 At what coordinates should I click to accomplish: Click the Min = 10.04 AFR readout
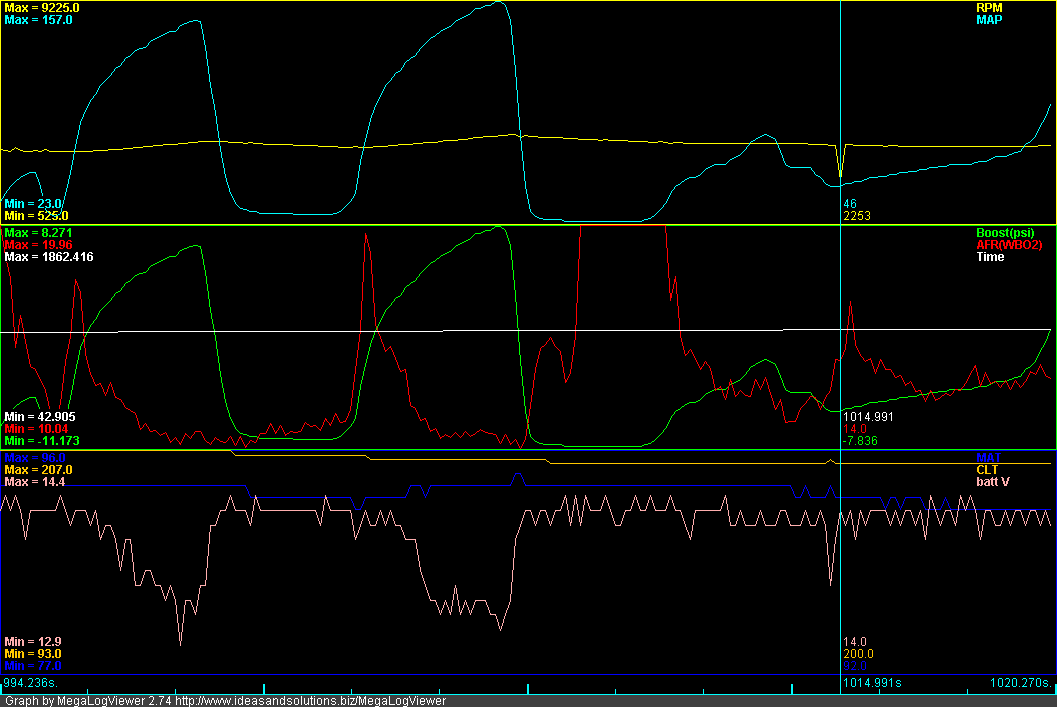click(36, 429)
